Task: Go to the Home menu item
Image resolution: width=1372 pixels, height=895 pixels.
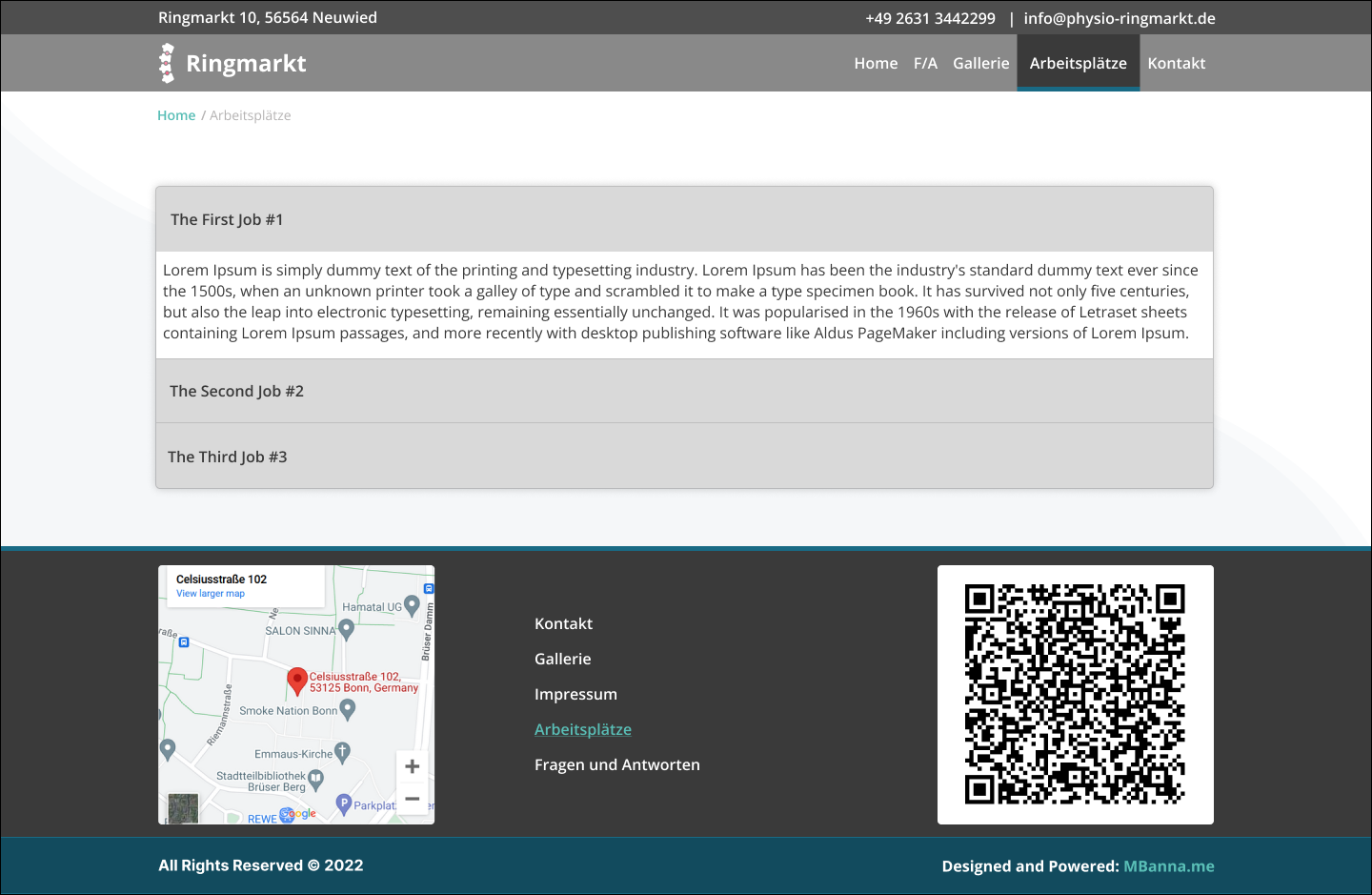Action: click(x=876, y=63)
